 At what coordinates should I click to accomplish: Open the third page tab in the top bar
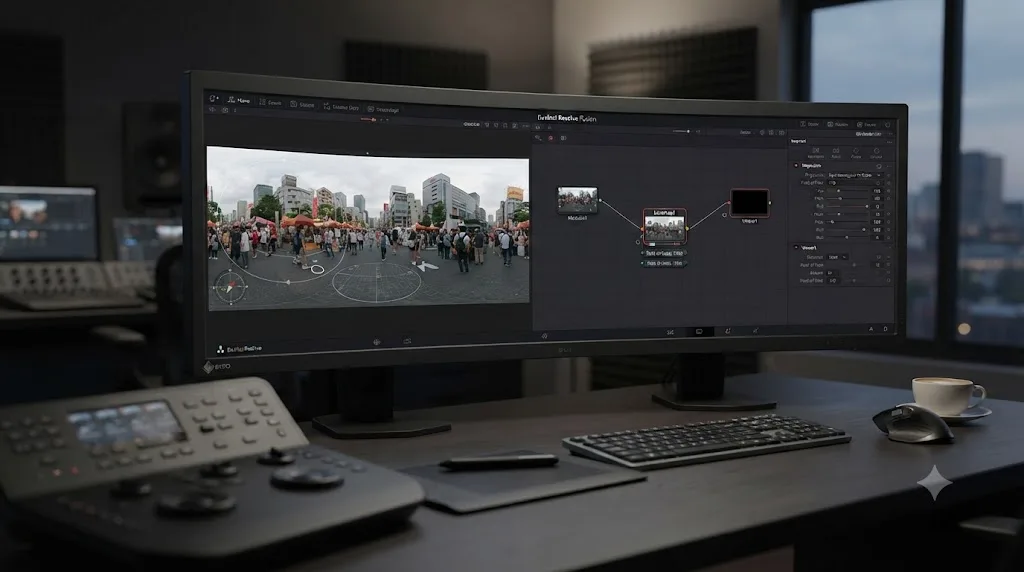coord(302,104)
